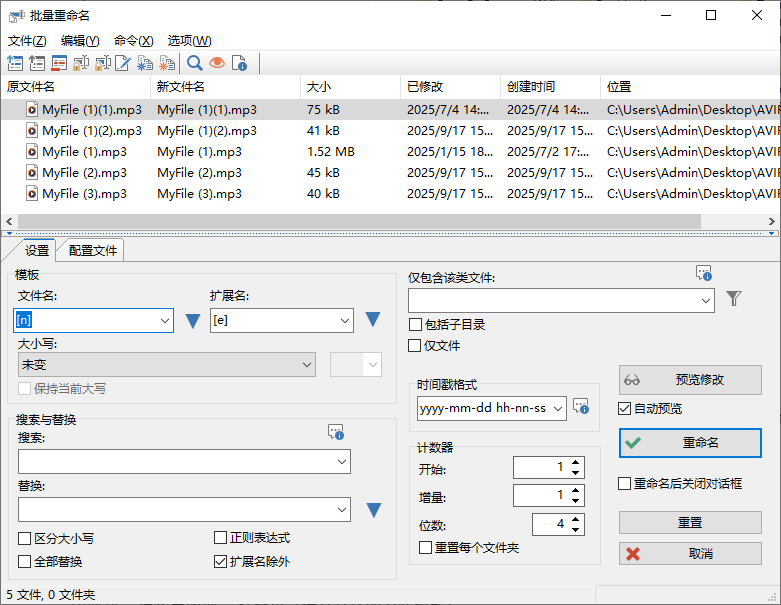Viewport: 781px width, 605px height.
Task: Click the 取消 button
Action: pos(690,553)
